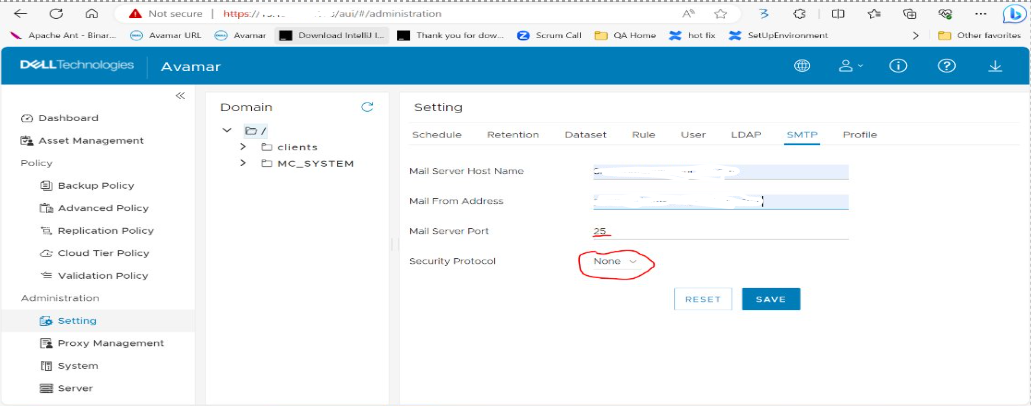This screenshot has height=406, width=1031.
Task: Open the information icon in Avamar header
Action: click(898, 66)
